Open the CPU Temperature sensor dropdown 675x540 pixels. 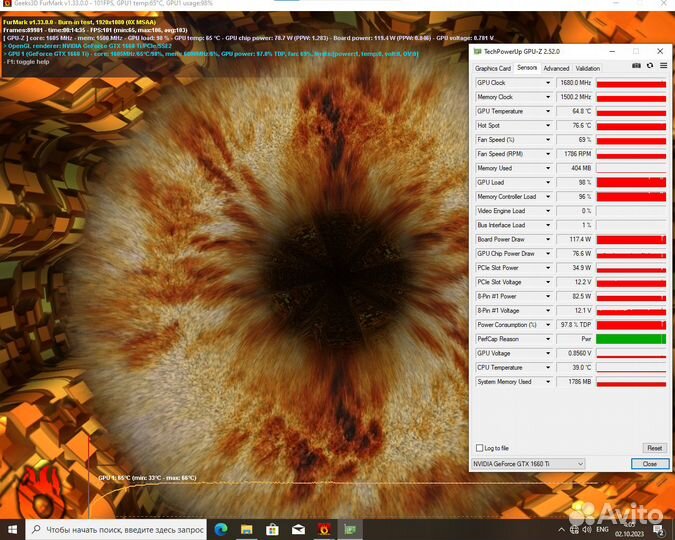(x=548, y=367)
